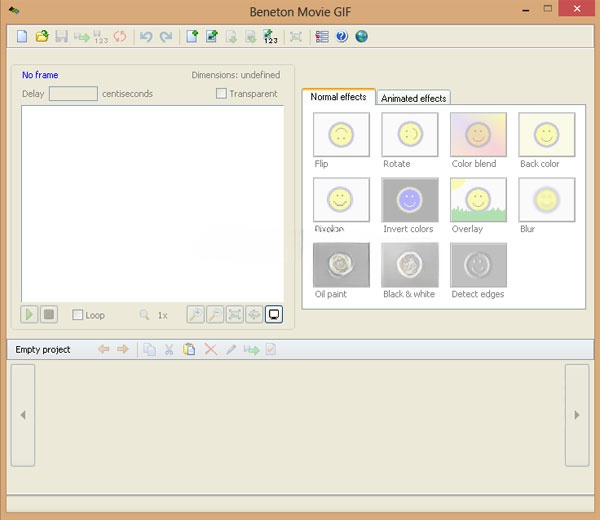Click the full screen monitor preview button
600x520 pixels.
point(274,315)
